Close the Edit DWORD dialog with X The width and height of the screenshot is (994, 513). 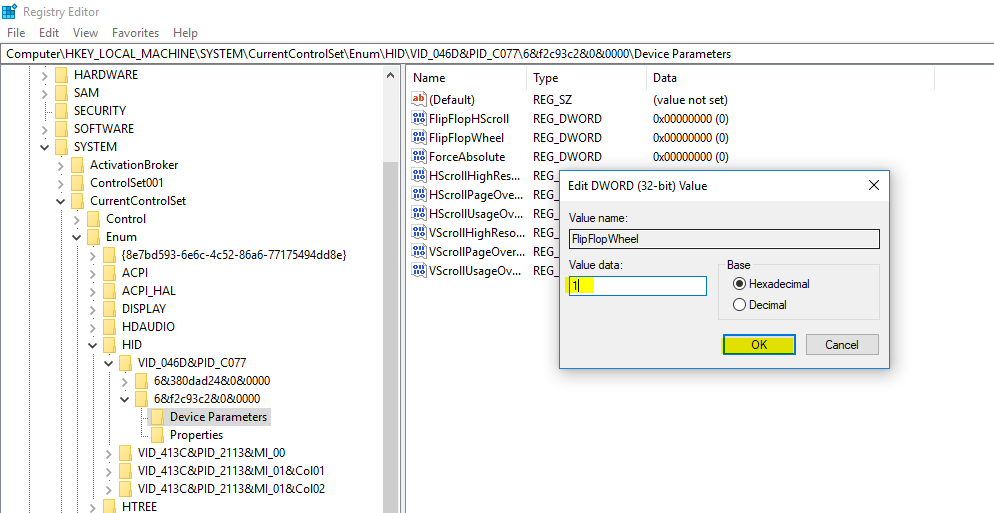click(x=873, y=185)
